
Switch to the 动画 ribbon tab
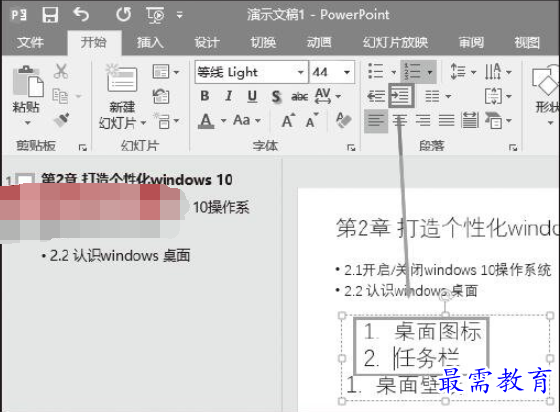tap(319, 42)
